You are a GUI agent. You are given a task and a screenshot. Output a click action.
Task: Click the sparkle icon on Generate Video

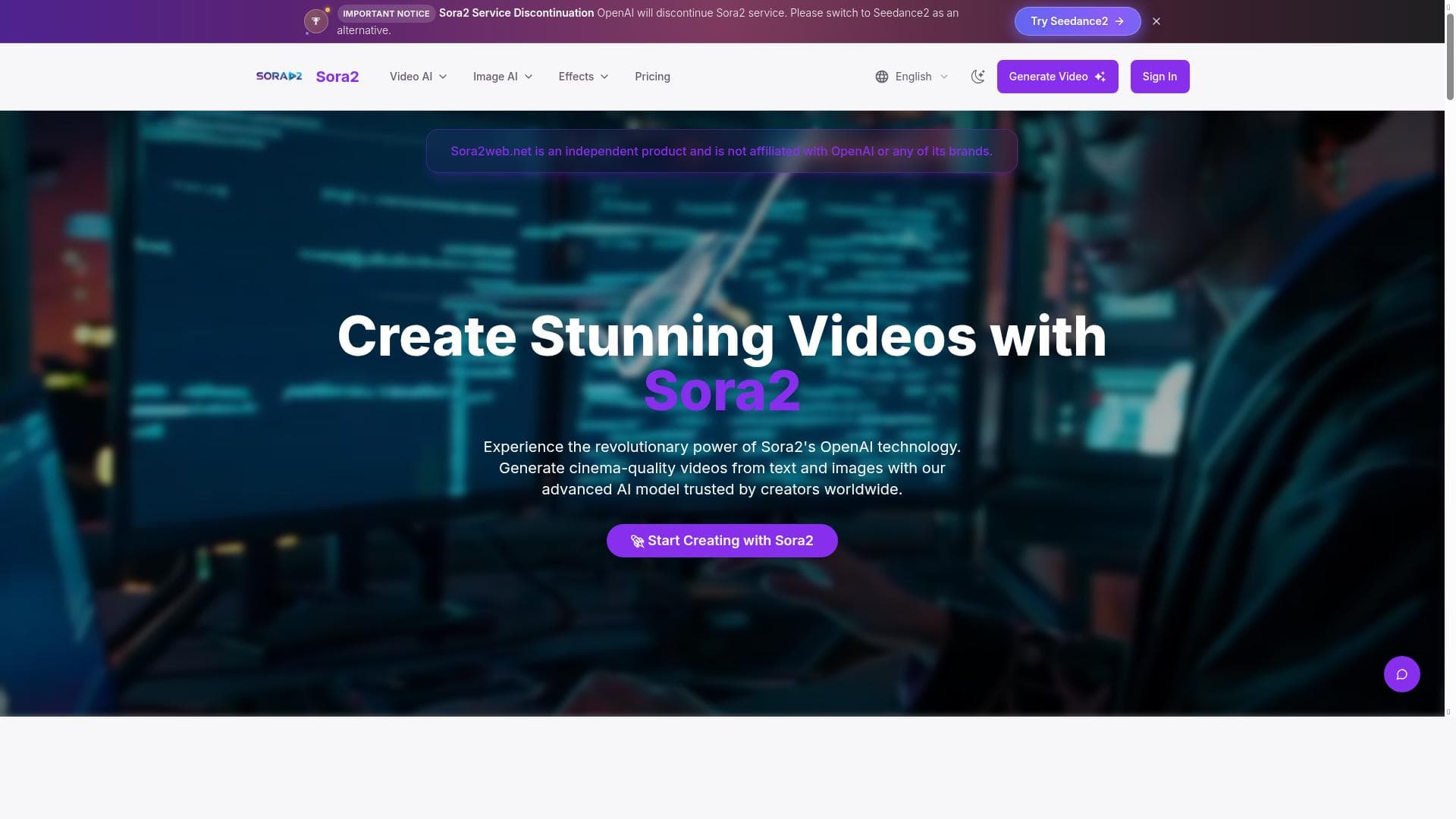coord(1100,77)
